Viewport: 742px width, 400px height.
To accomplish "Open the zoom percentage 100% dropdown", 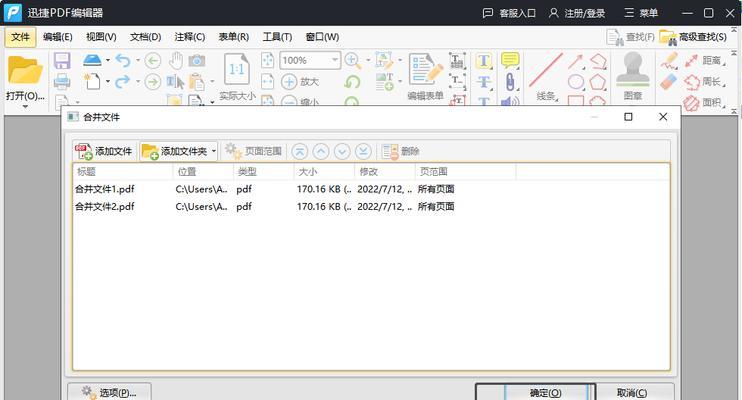I will [x=335, y=60].
